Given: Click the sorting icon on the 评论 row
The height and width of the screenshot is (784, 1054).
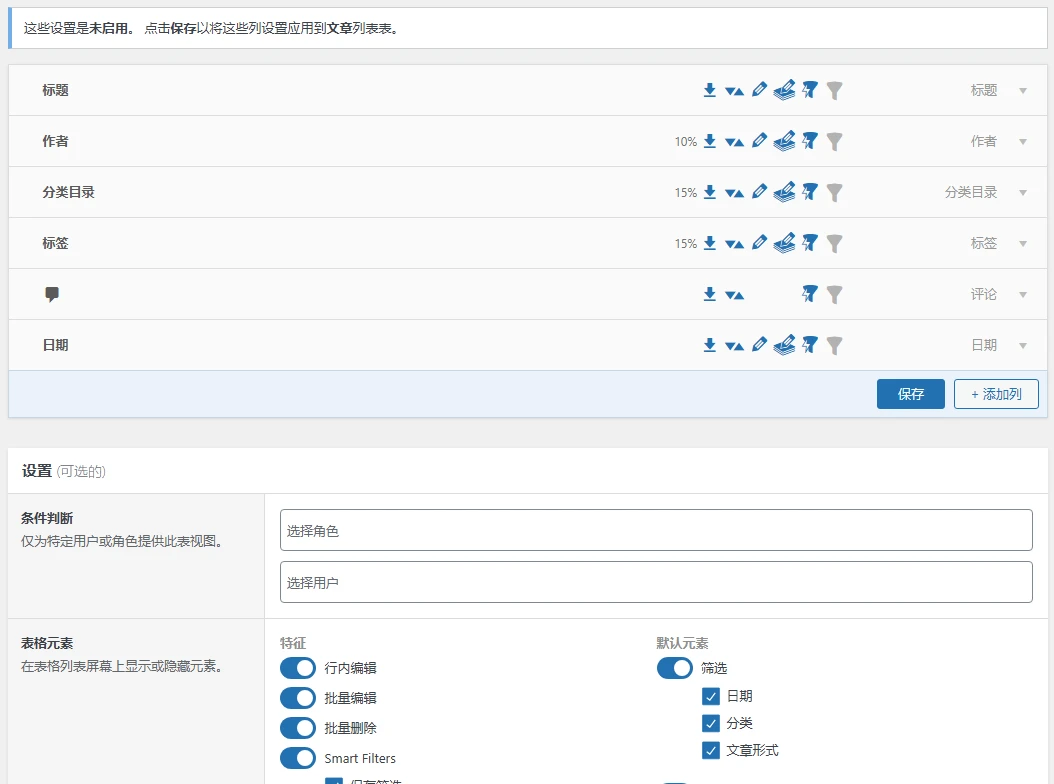Looking at the screenshot, I should (734, 294).
